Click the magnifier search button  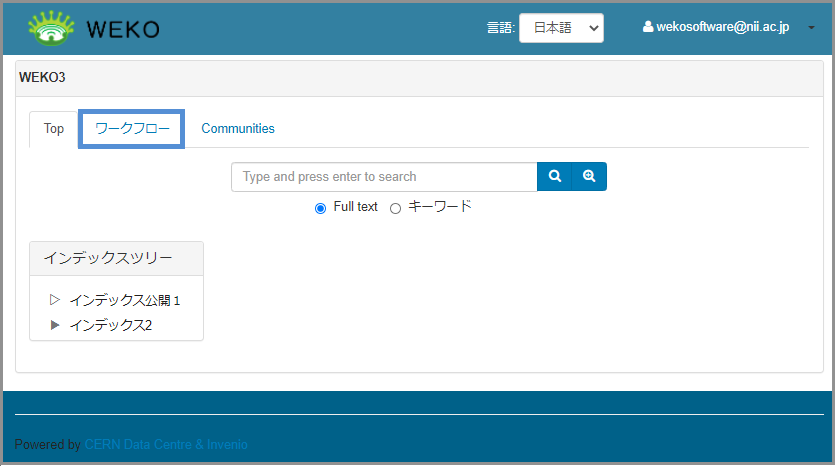pyautogui.click(x=554, y=176)
